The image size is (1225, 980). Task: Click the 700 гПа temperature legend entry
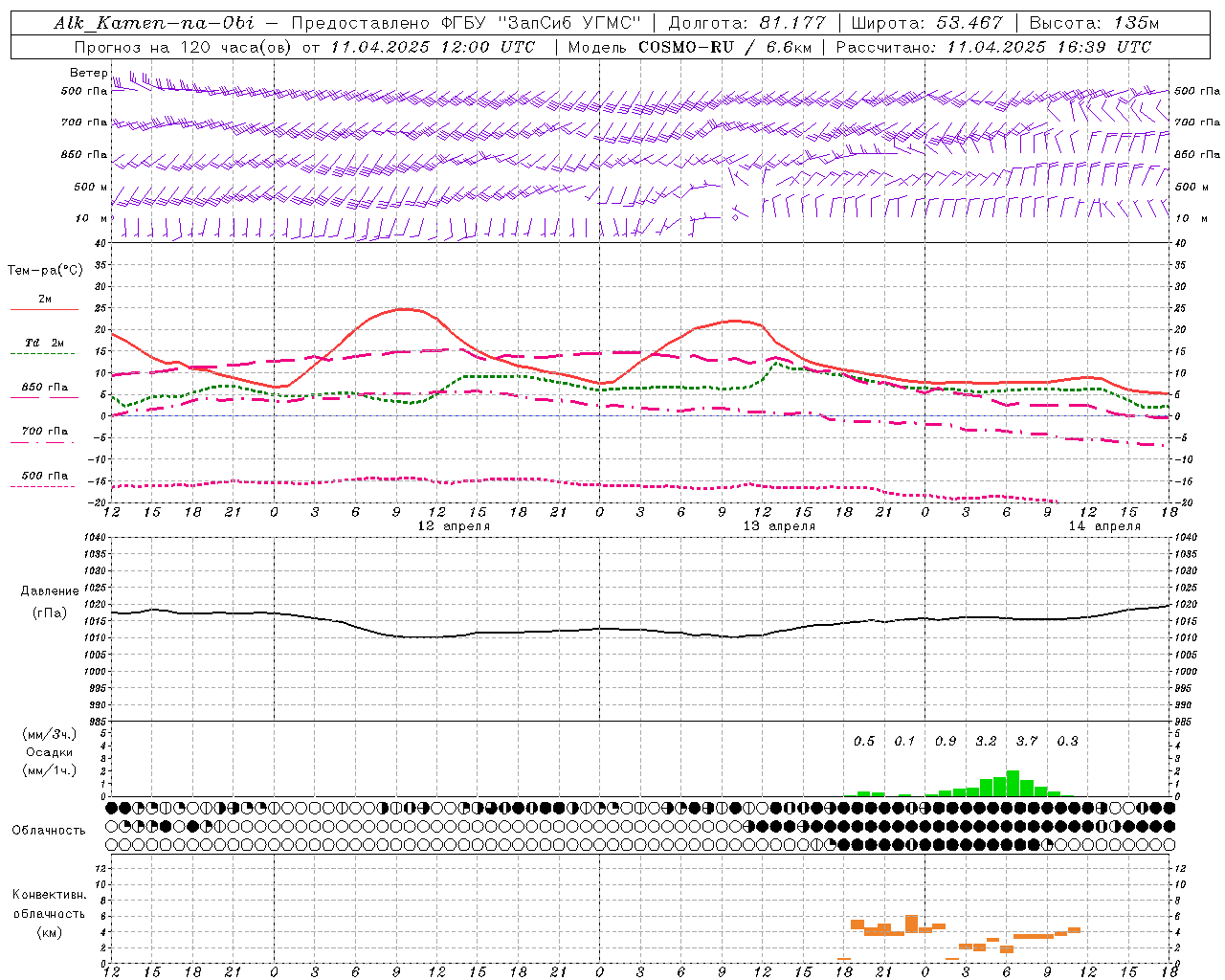(45, 432)
